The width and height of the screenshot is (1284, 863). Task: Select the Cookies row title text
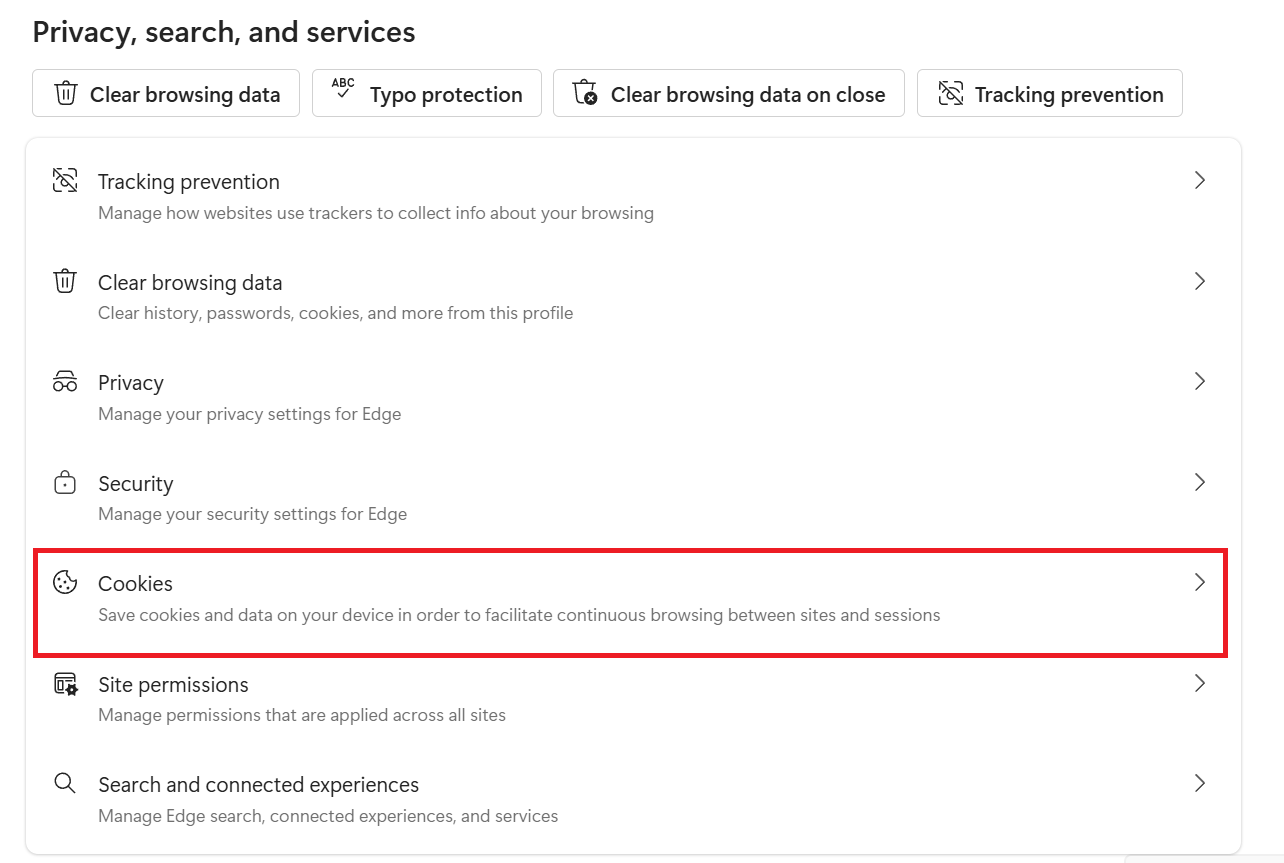click(135, 584)
